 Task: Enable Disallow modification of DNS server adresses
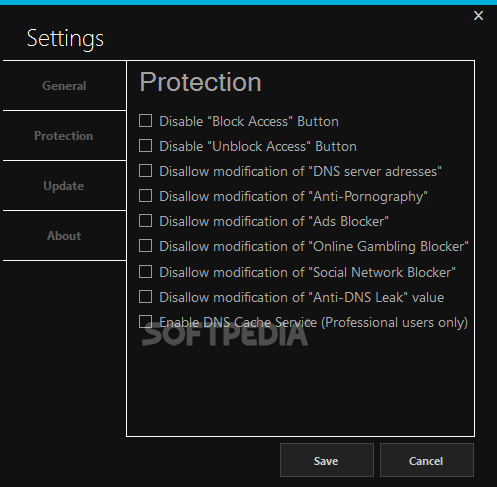pos(145,171)
